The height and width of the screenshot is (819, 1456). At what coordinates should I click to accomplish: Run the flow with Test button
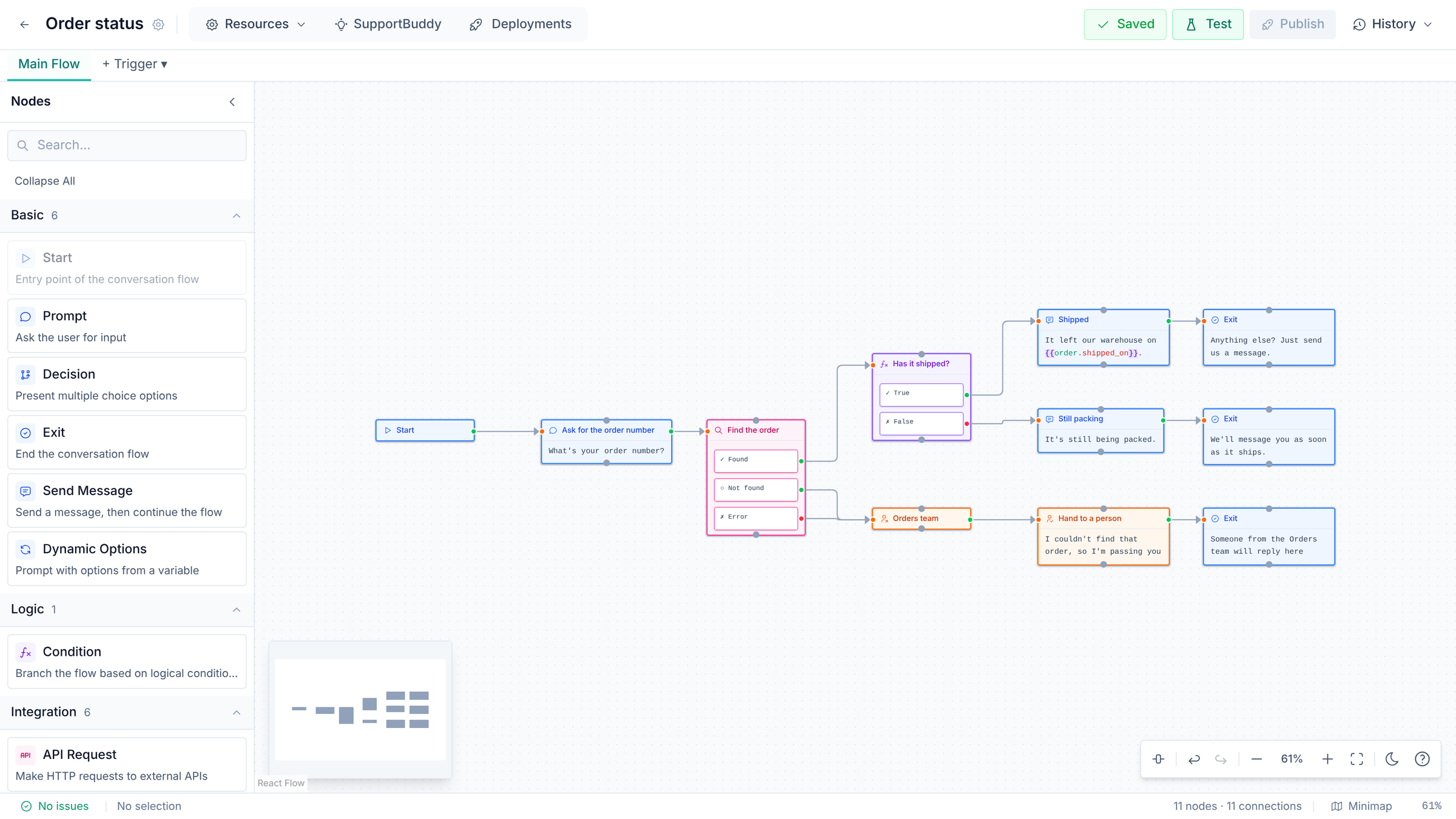pyautogui.click(x=1207, y=24)
